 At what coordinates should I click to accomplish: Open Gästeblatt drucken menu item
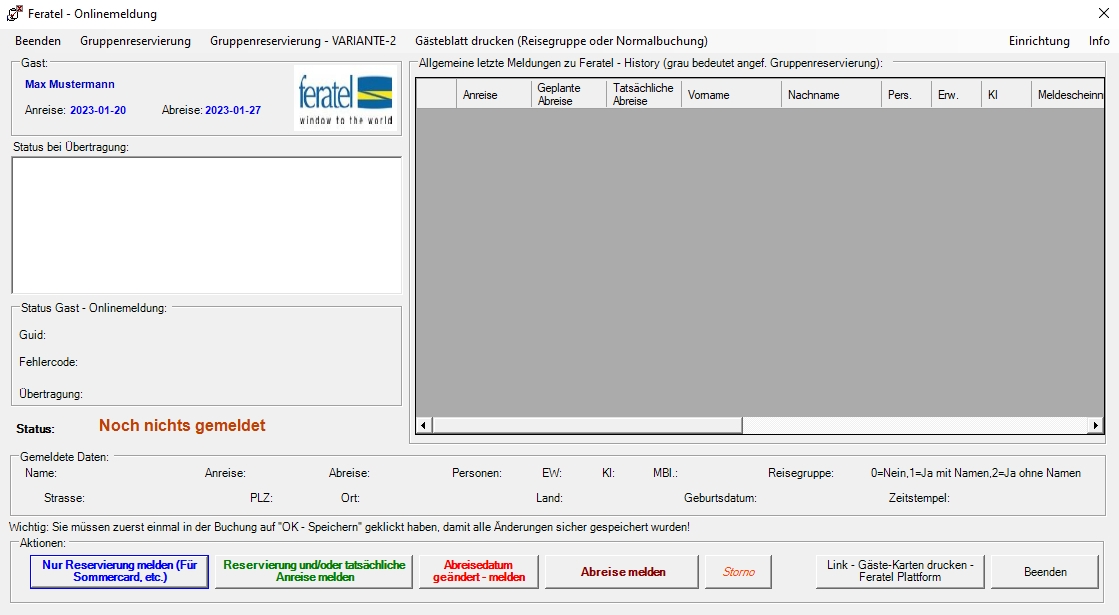click(561, 41)
